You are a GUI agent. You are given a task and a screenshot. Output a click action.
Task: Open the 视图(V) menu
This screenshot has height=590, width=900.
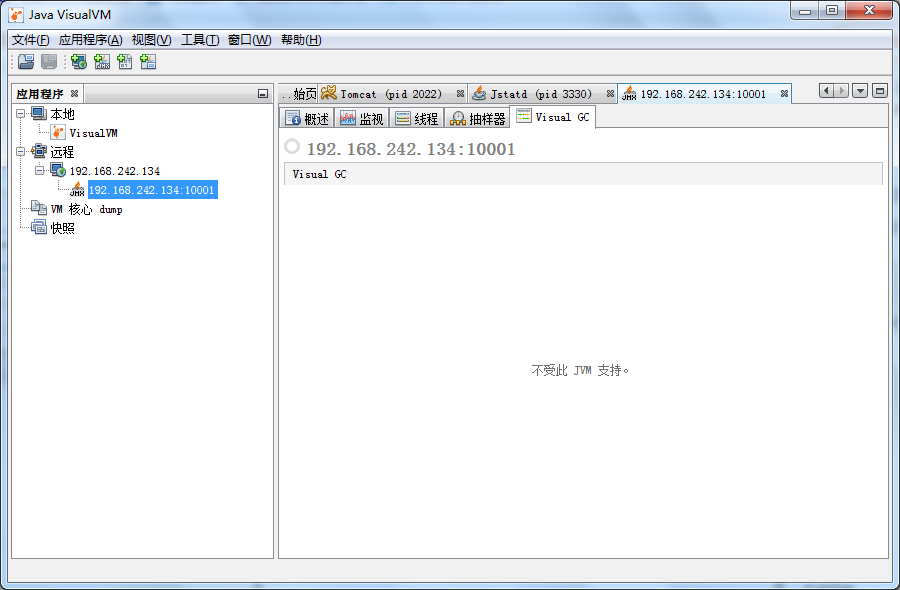(152, 40)
